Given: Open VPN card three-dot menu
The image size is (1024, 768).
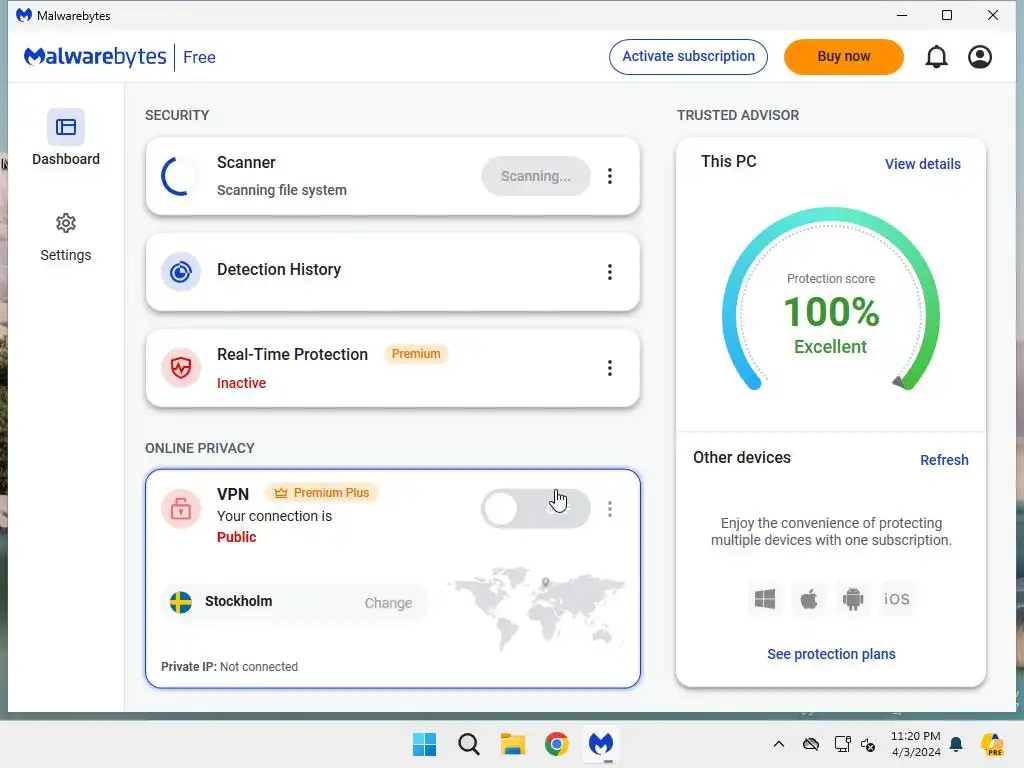Looking at the screenshot, I should [x=609, y=509].
